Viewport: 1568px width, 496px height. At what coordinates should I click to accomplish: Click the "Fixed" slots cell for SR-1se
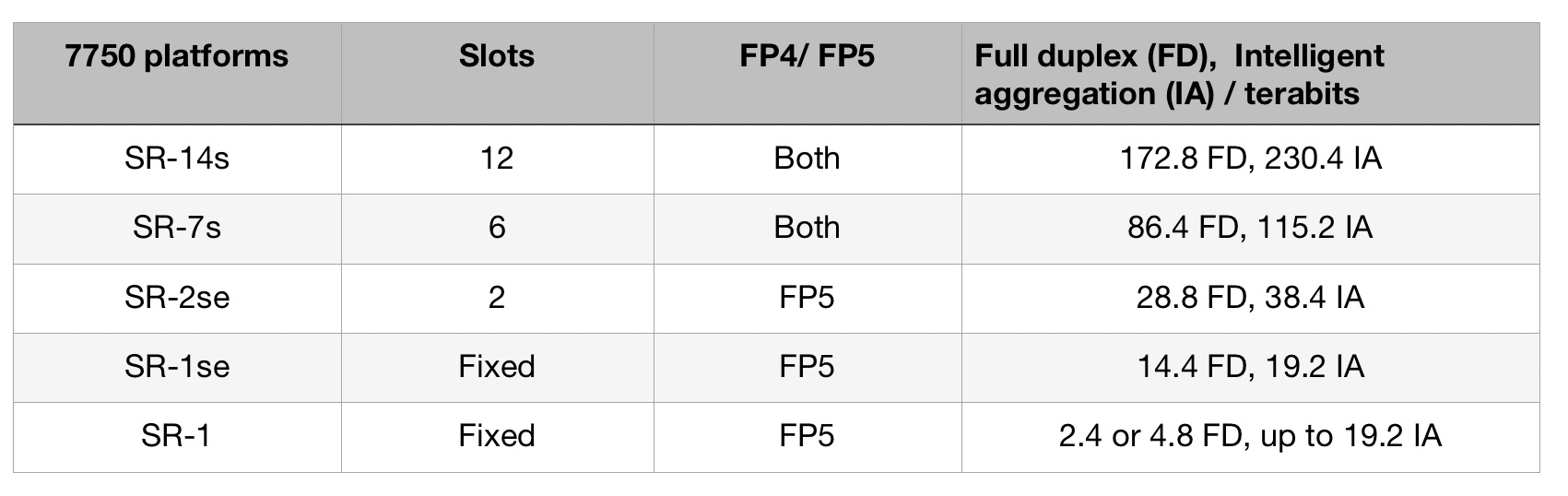497,366
